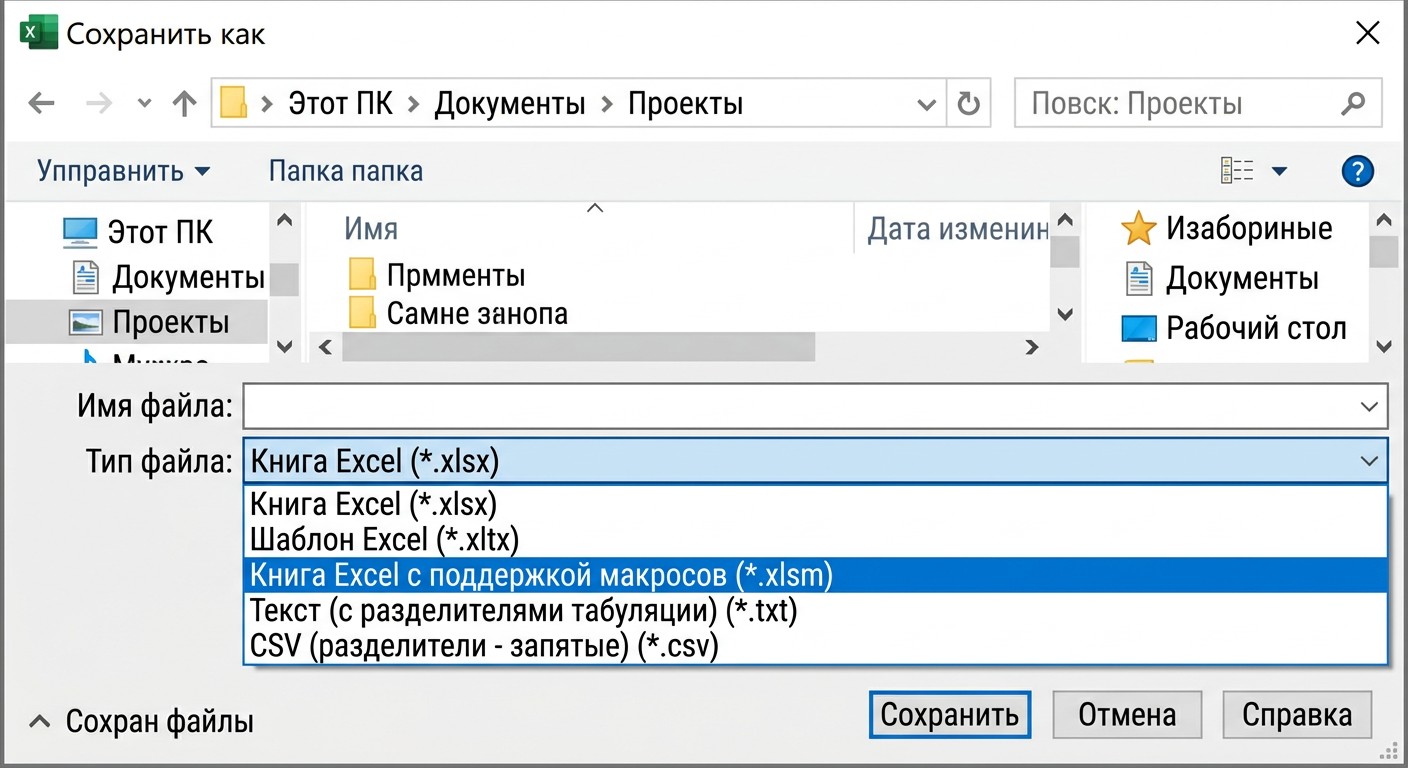Click the Сохранить button

(950, 714)
